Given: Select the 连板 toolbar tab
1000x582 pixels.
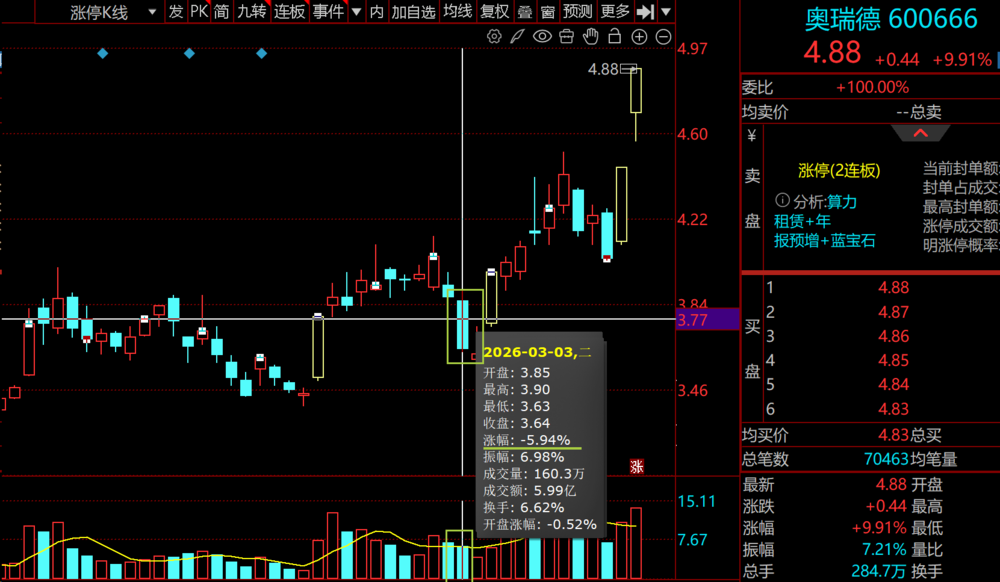Looking at the screenshot, I should 290,12.
